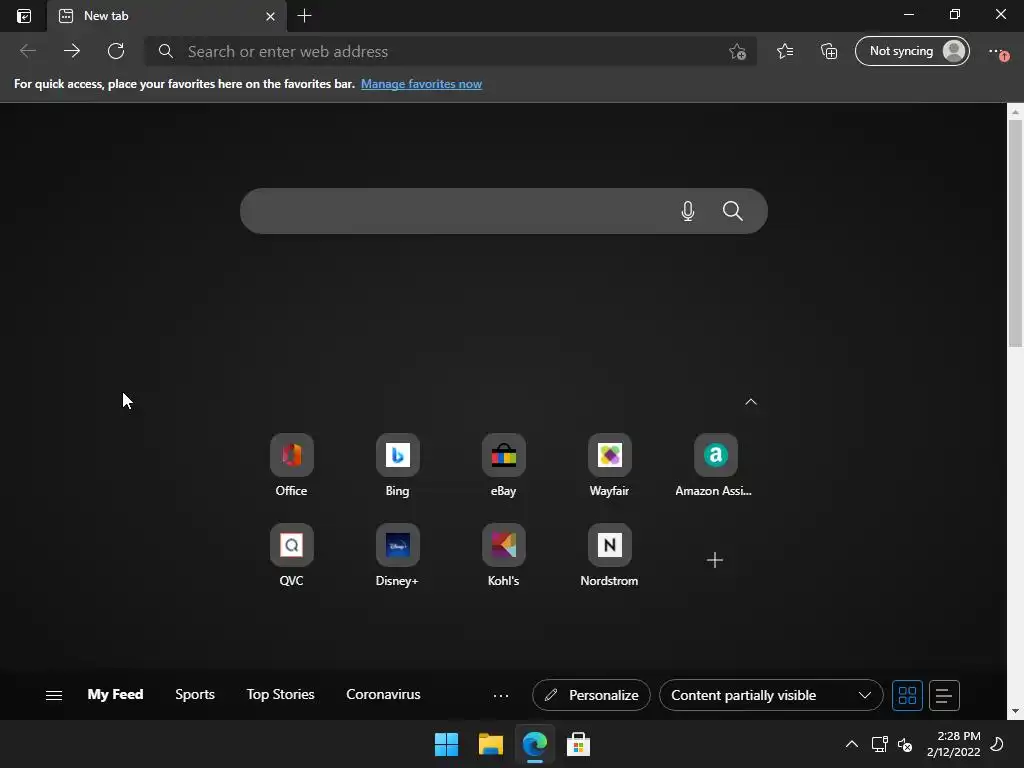This screenshot has height=768, width=1024.
Task: Click the page search box
Action: (504, 211)
